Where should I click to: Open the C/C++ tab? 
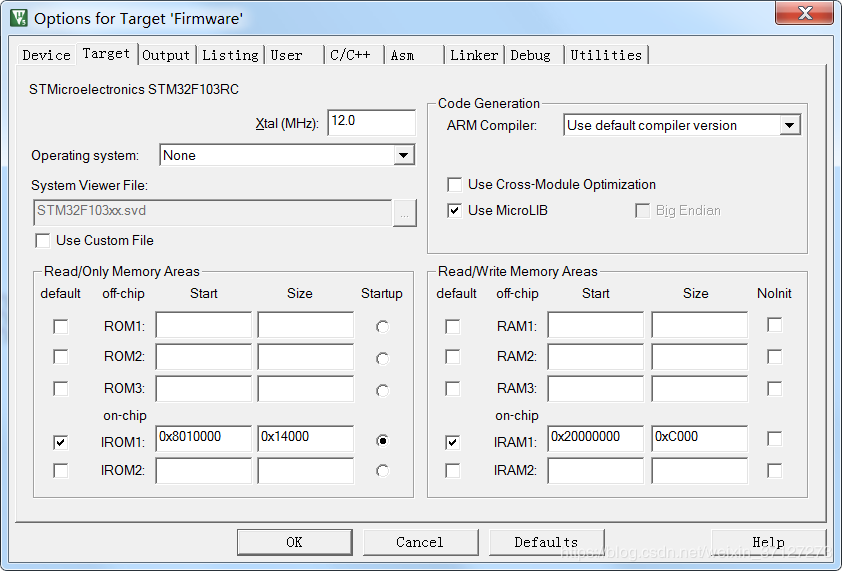point(354,55)
